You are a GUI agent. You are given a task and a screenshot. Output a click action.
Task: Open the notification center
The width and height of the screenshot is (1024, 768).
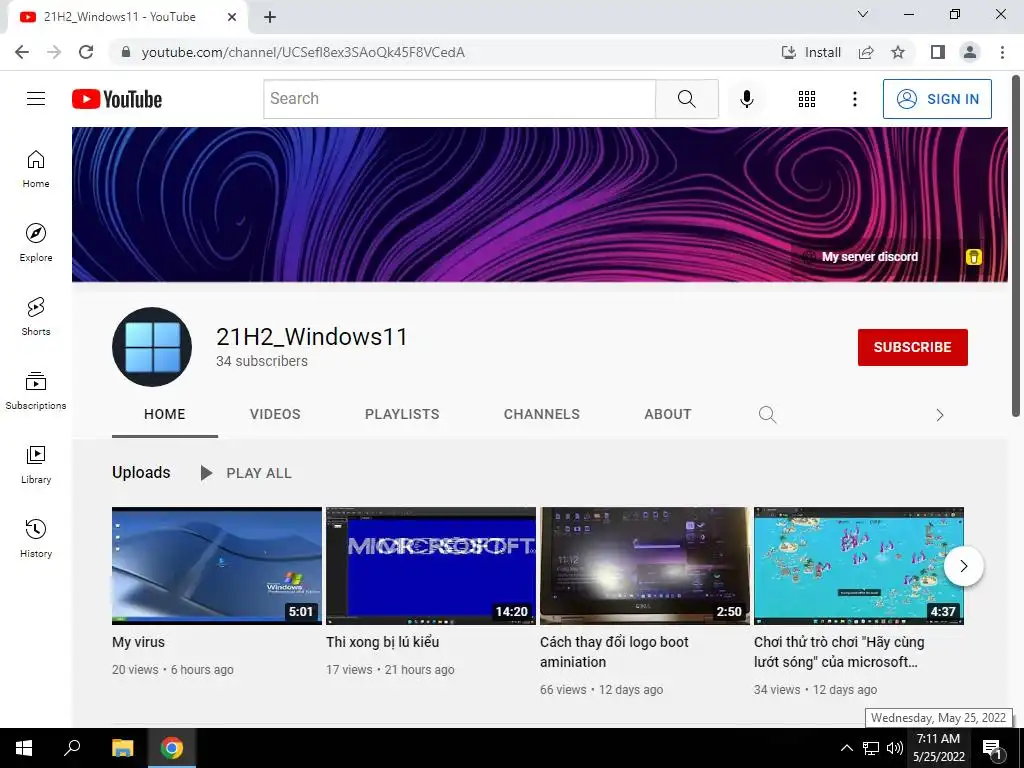click(x=992, y=748)
